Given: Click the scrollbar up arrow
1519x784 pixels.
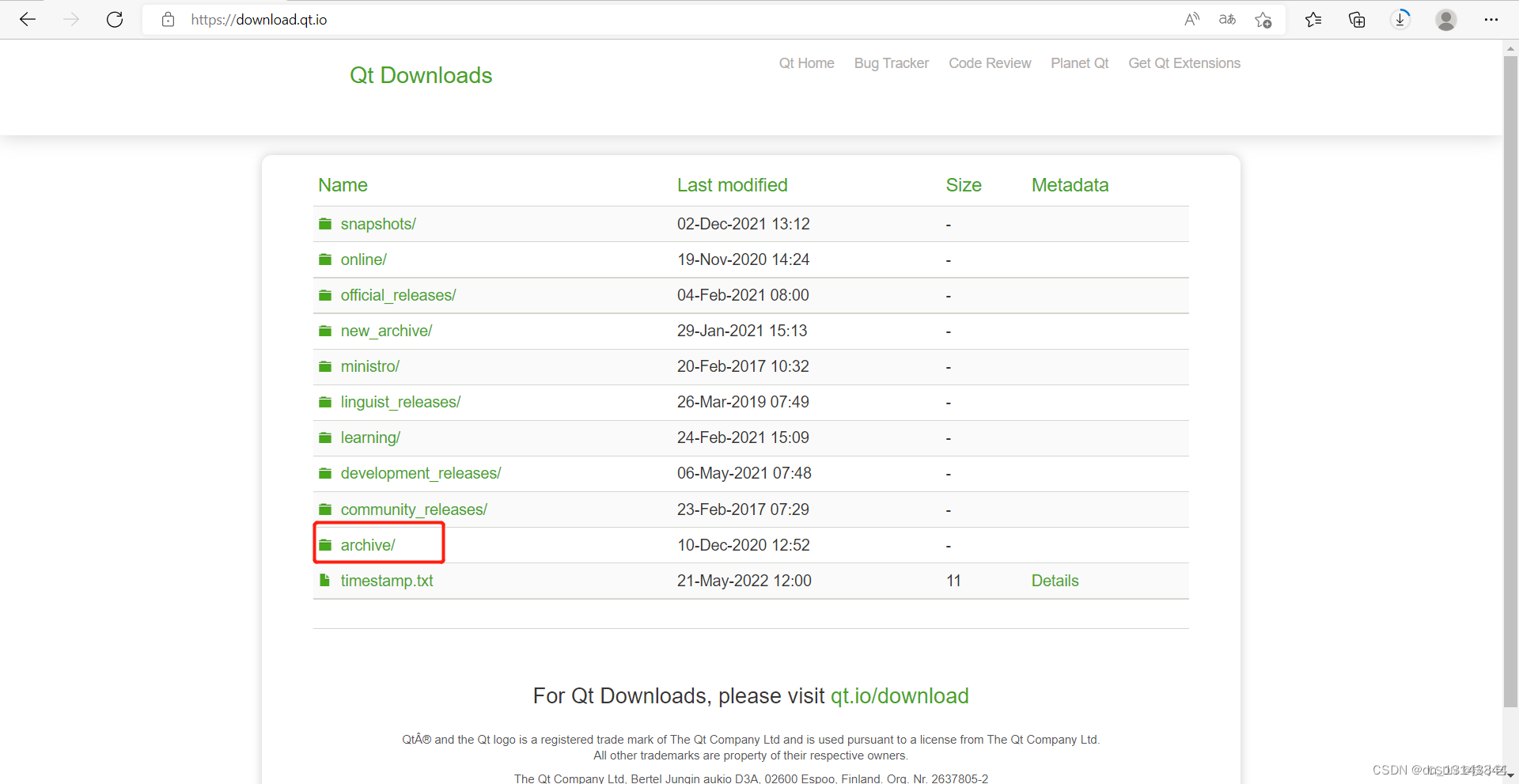Looking at the screenshot, I should (x=1510, y=48).
